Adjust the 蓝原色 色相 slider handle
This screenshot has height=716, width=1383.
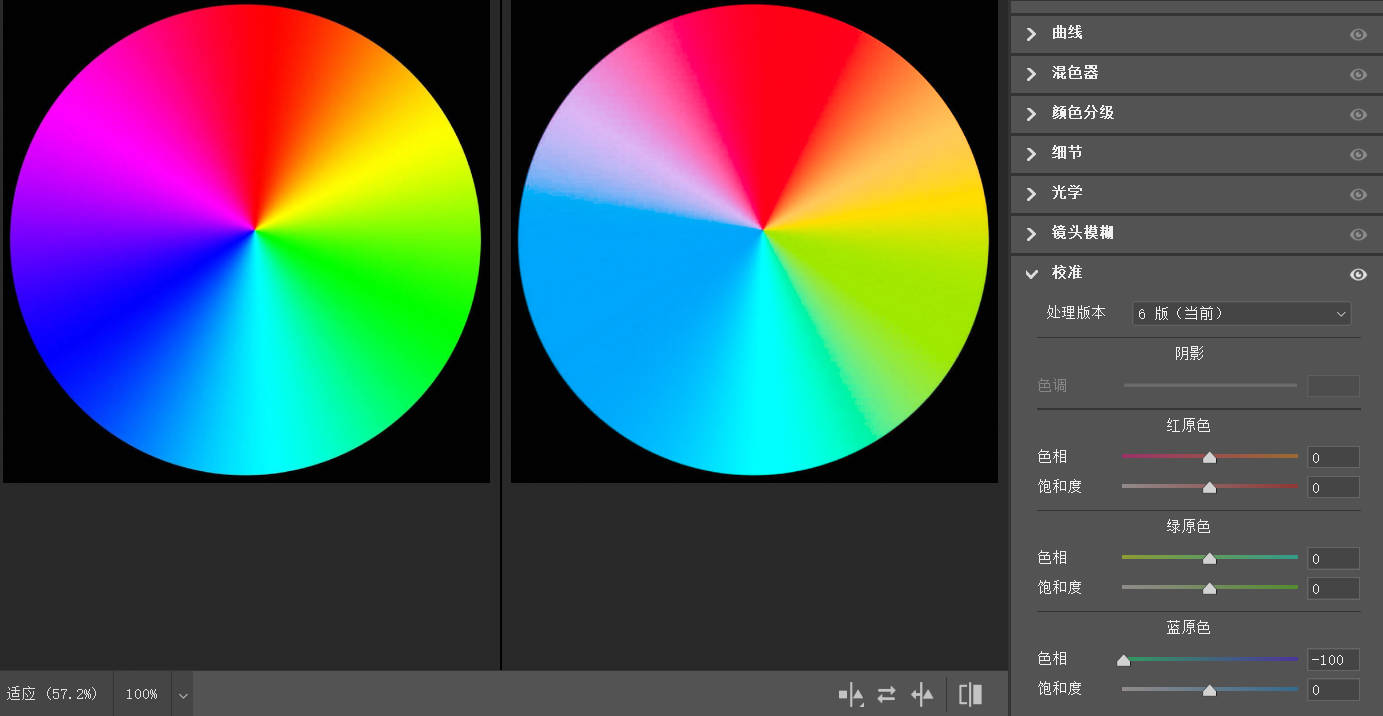click(1123, 660)
